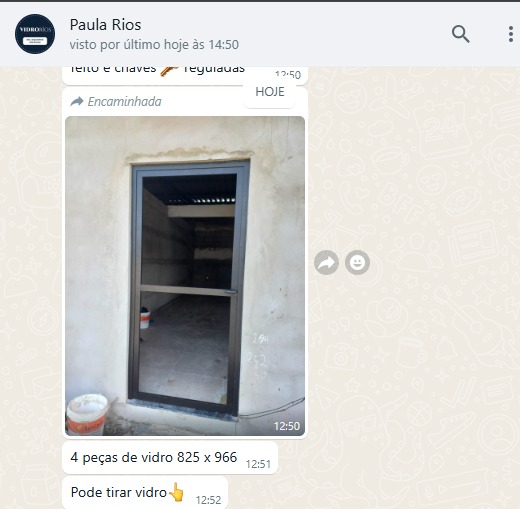
Task: Click the forwarded arrow icon beside Encaminhada
Action: [x=77, y=101]
